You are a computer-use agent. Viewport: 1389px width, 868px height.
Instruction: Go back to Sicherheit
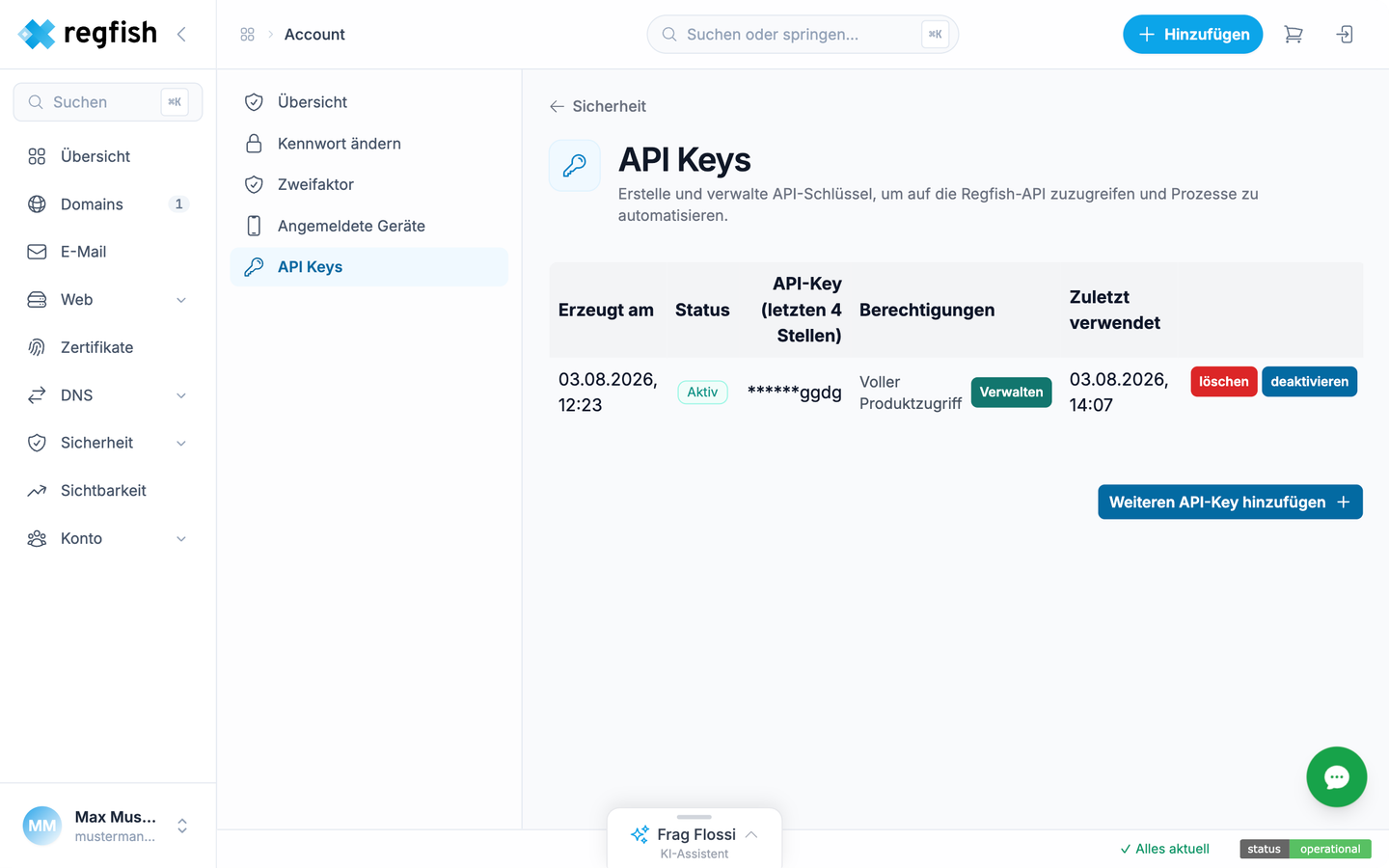point(598,106)
